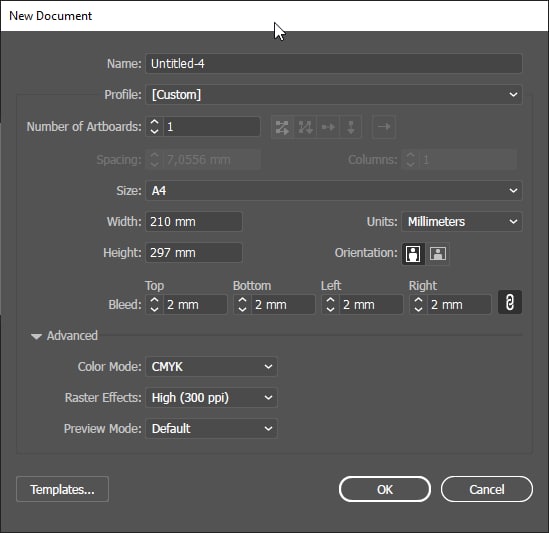Choose Arrange by Column artboard icon
This screenshot has width=549, height=533.
350,127
